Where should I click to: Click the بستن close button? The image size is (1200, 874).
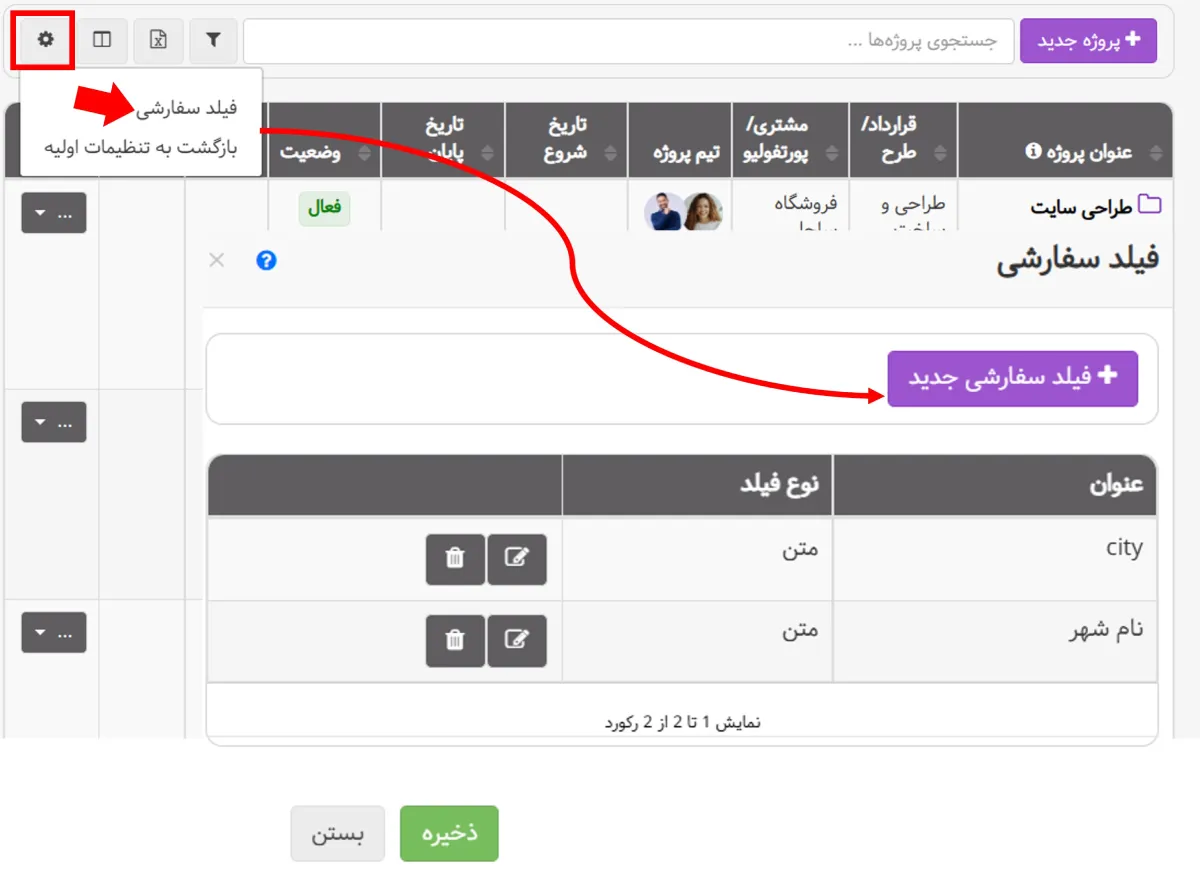click(337, 834)
